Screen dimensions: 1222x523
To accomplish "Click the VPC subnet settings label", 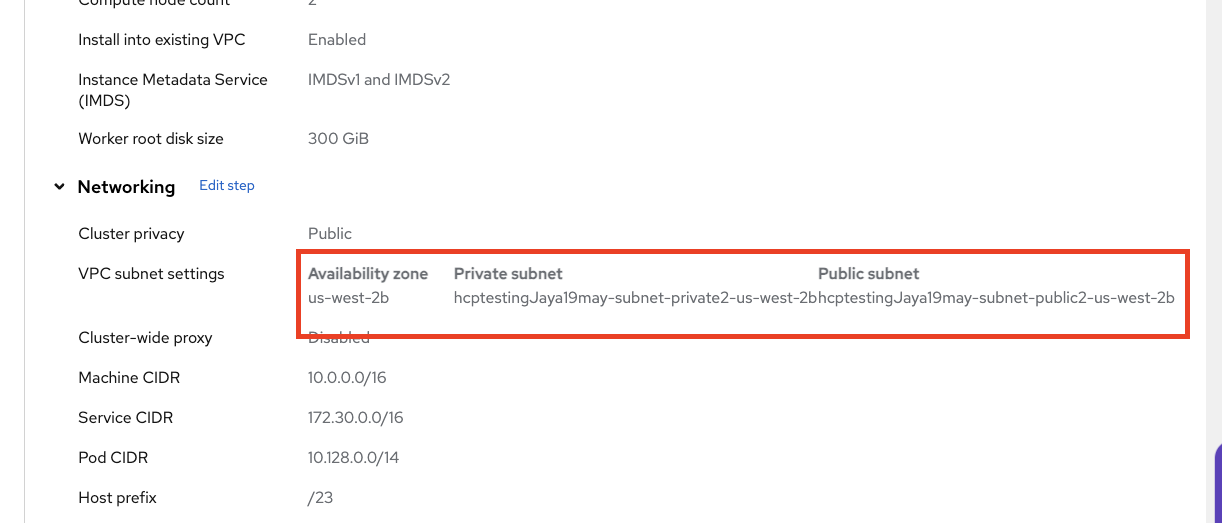I will pyautogui.click(x=151, y=274).
